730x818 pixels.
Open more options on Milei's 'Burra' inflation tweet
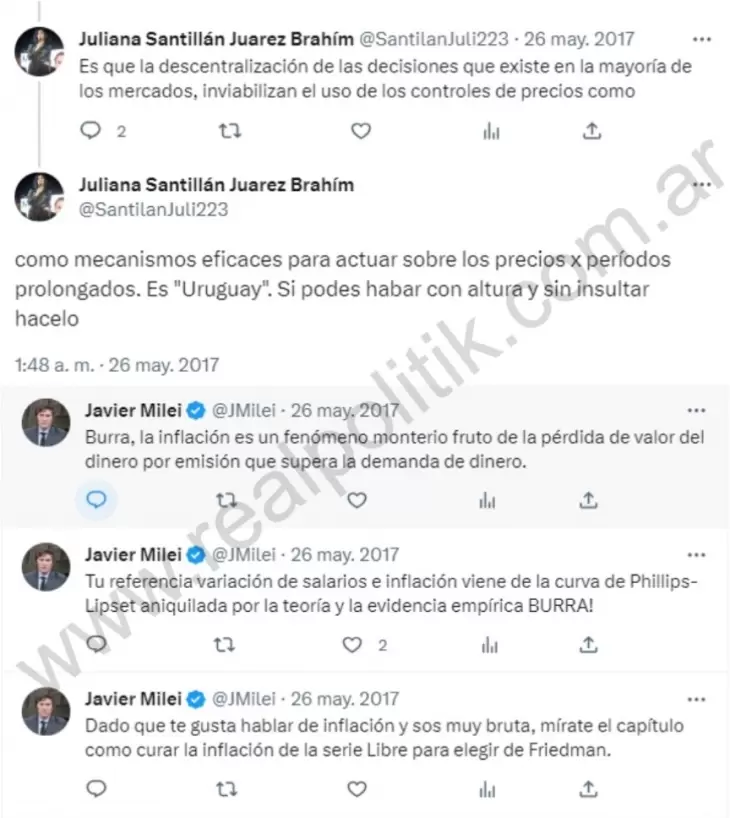[697, 411]
